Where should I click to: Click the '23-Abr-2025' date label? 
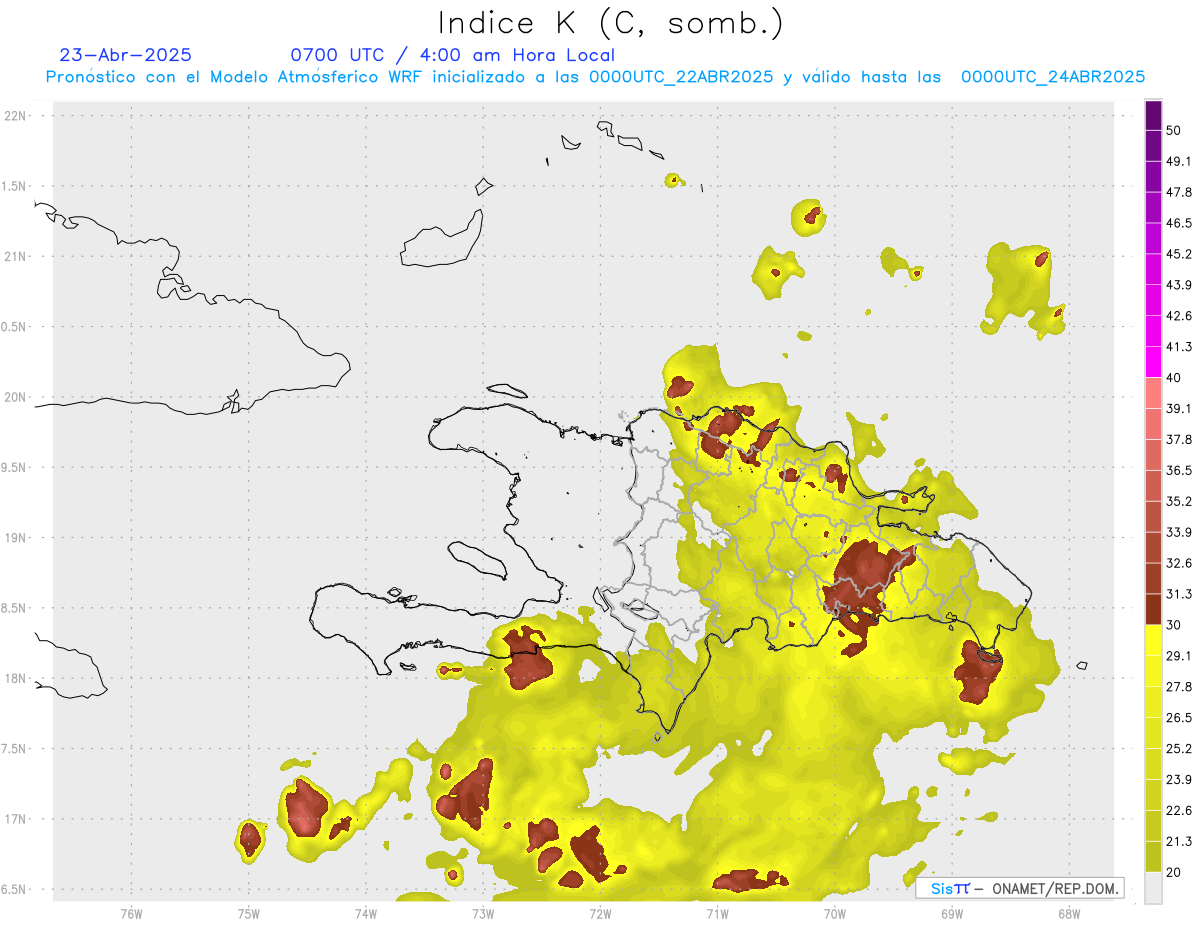click(x=126, y=55)
